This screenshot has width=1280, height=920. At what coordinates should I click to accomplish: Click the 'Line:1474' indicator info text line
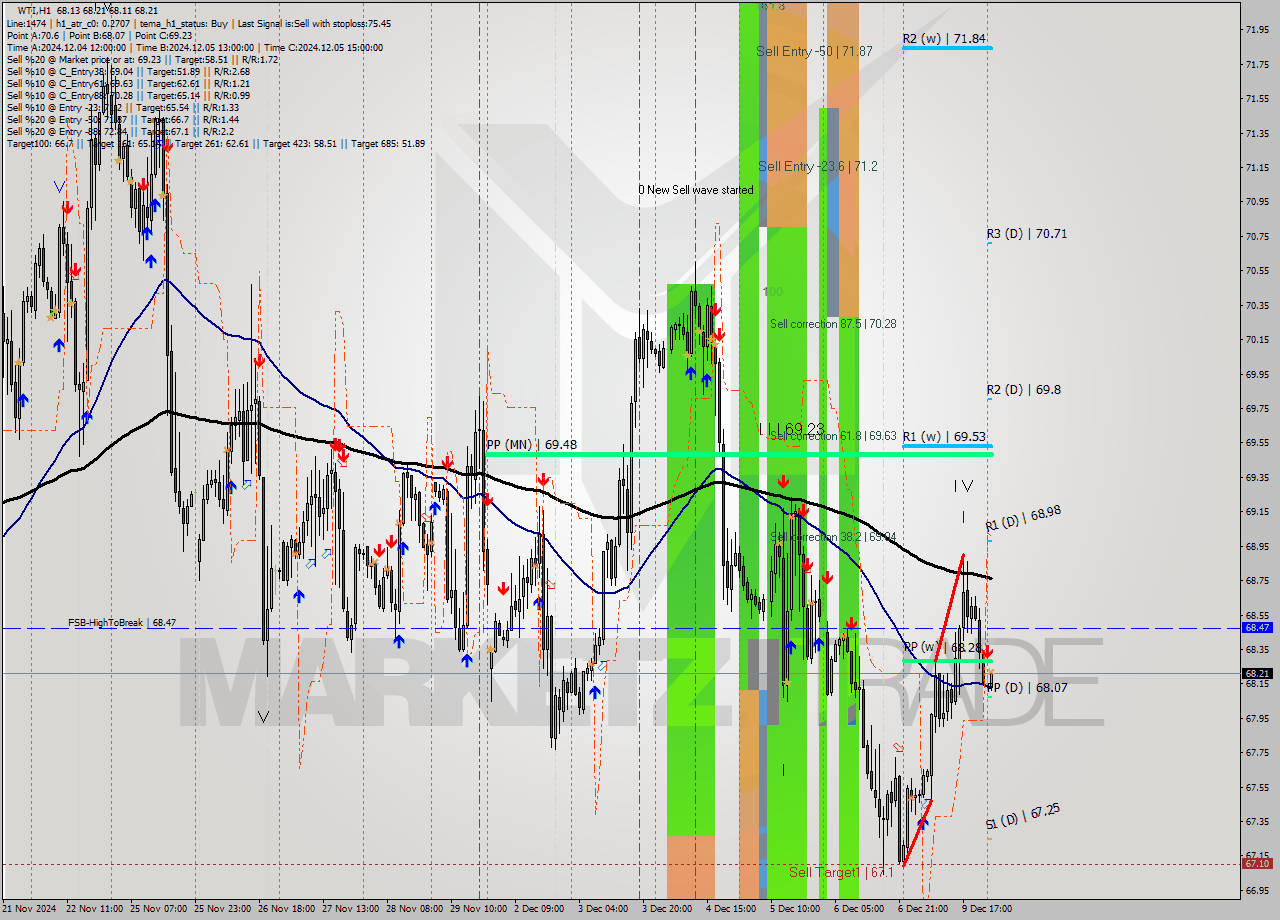pyautogui.click(x=199, y=23)
